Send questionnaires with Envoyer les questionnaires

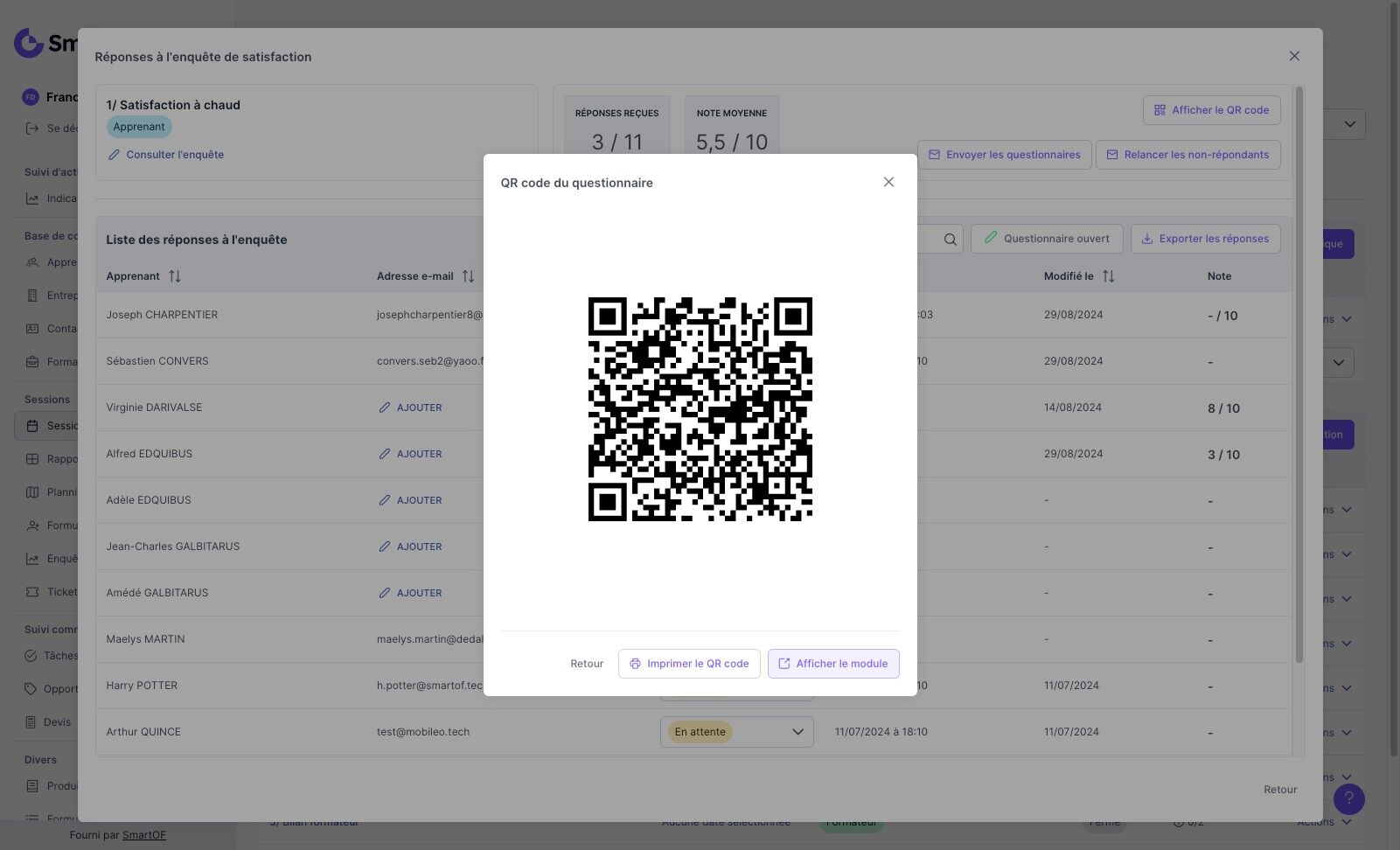pos(1005,155)
